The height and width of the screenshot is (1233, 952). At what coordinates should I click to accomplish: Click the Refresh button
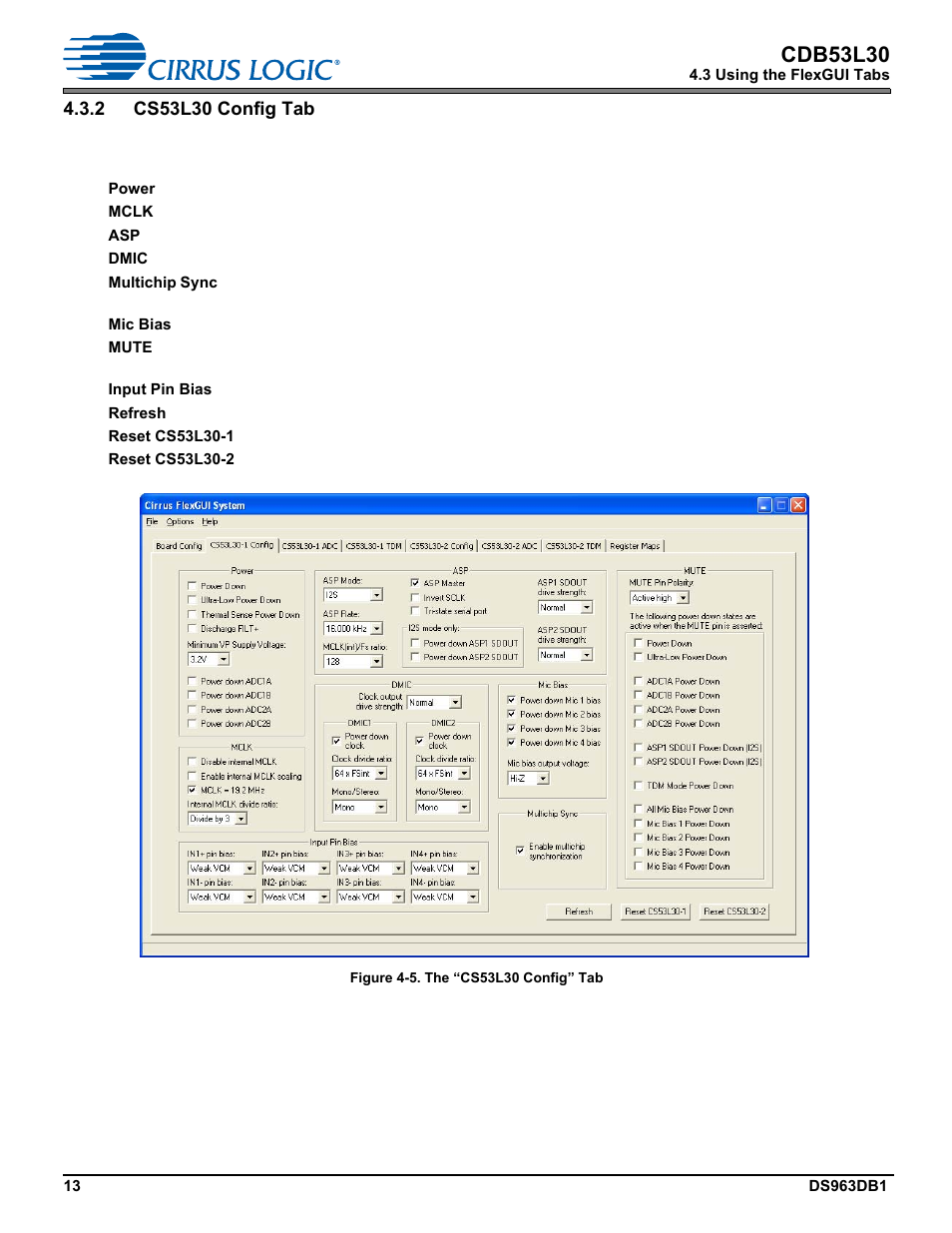pyautogui.click(x=579, y=912)
